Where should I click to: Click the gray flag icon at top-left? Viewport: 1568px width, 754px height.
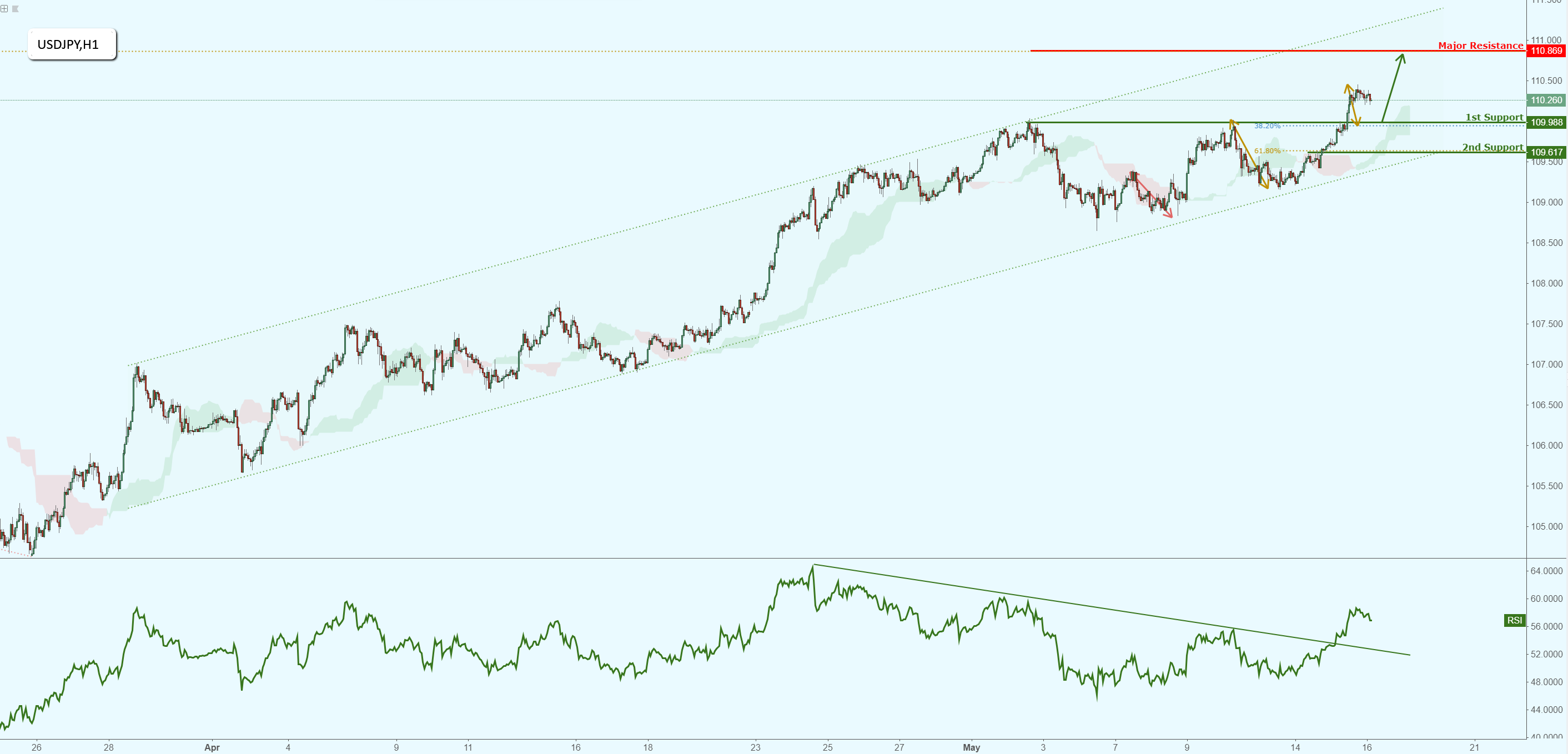point(15,8)
